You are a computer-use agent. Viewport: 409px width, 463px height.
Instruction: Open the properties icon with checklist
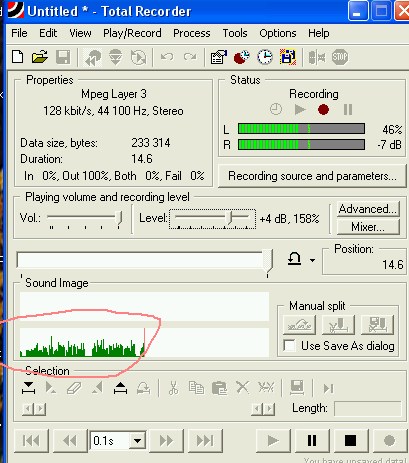(x=219, y=57)
